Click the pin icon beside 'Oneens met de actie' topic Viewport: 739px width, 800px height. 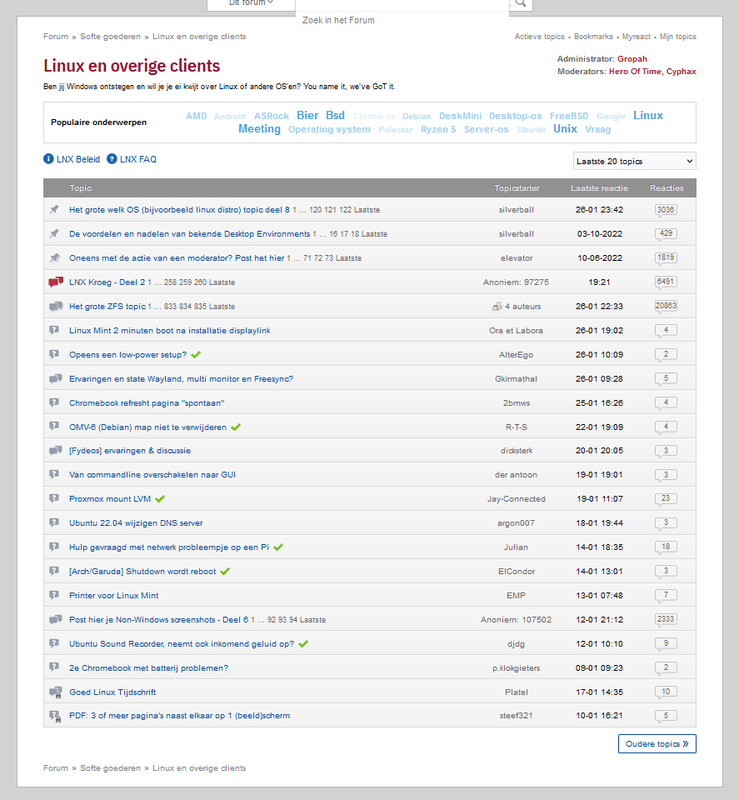click(54, 258)
